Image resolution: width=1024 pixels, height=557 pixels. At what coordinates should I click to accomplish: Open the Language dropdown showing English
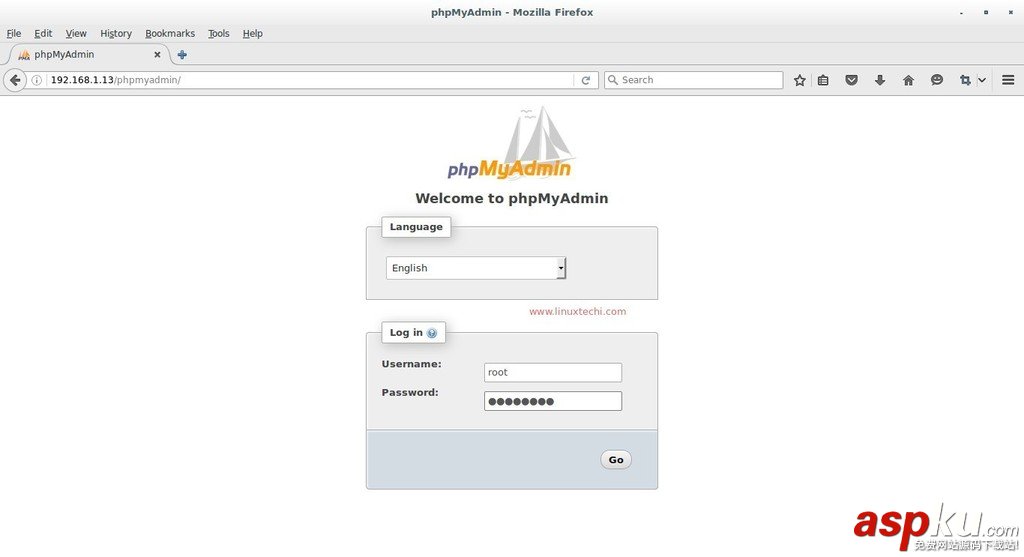(x=476, y=268)
